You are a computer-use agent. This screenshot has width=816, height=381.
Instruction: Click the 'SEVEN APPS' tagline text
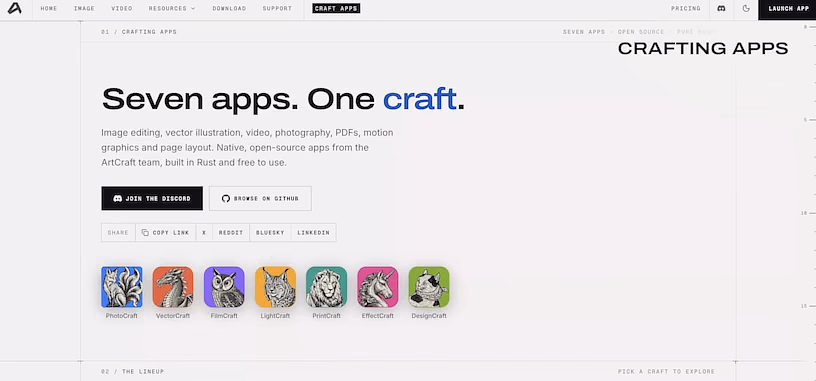tap(584, 32)
